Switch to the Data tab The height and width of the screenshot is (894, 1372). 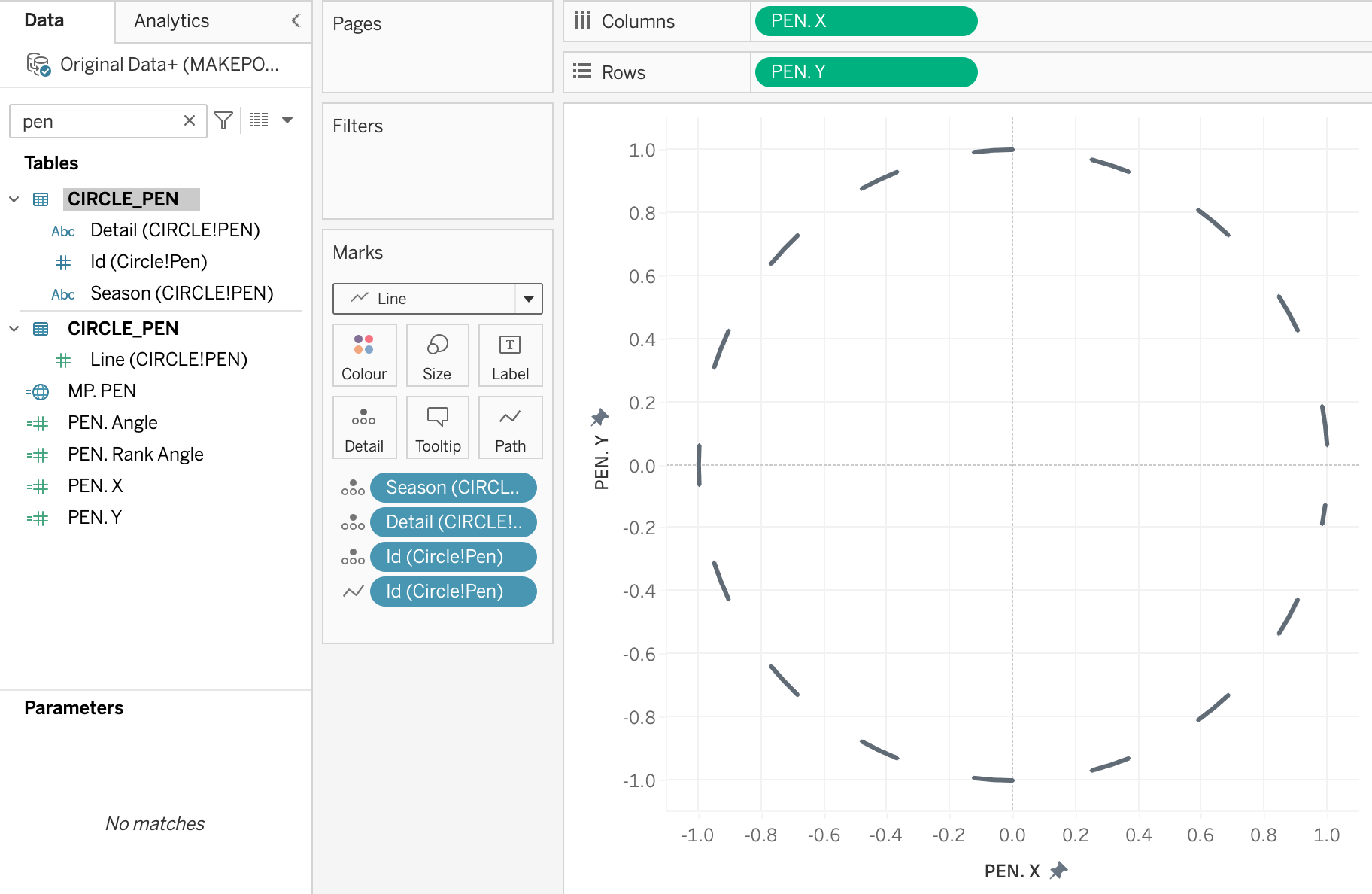point(44,20)
